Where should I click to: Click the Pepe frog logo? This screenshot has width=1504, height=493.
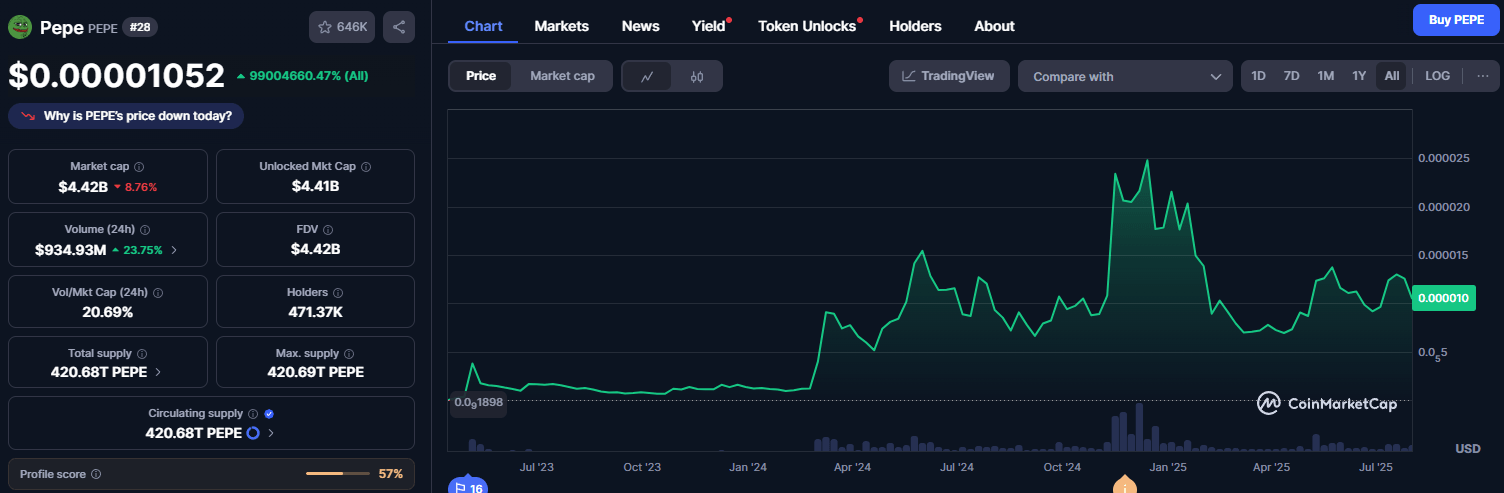20,27
